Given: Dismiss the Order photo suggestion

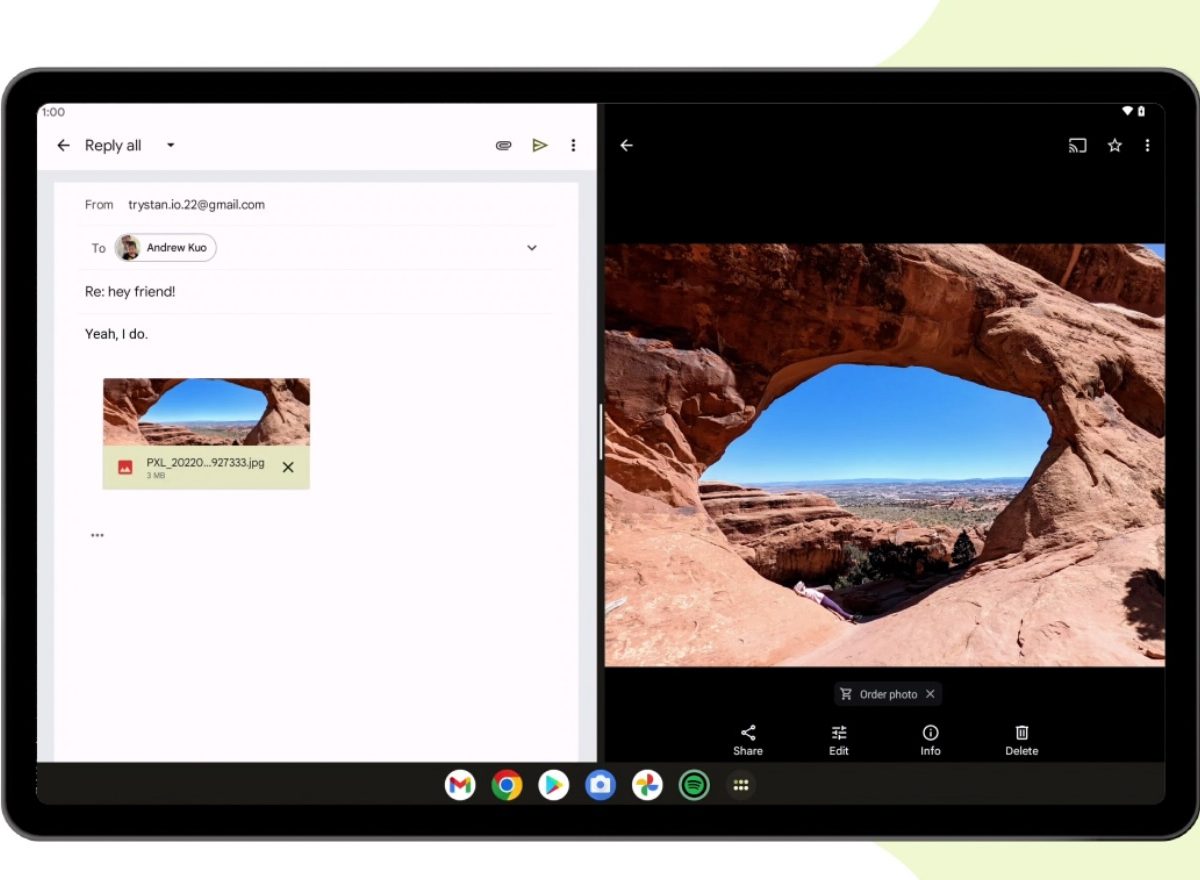Looking at the screenshot, I should pos(930,694).
